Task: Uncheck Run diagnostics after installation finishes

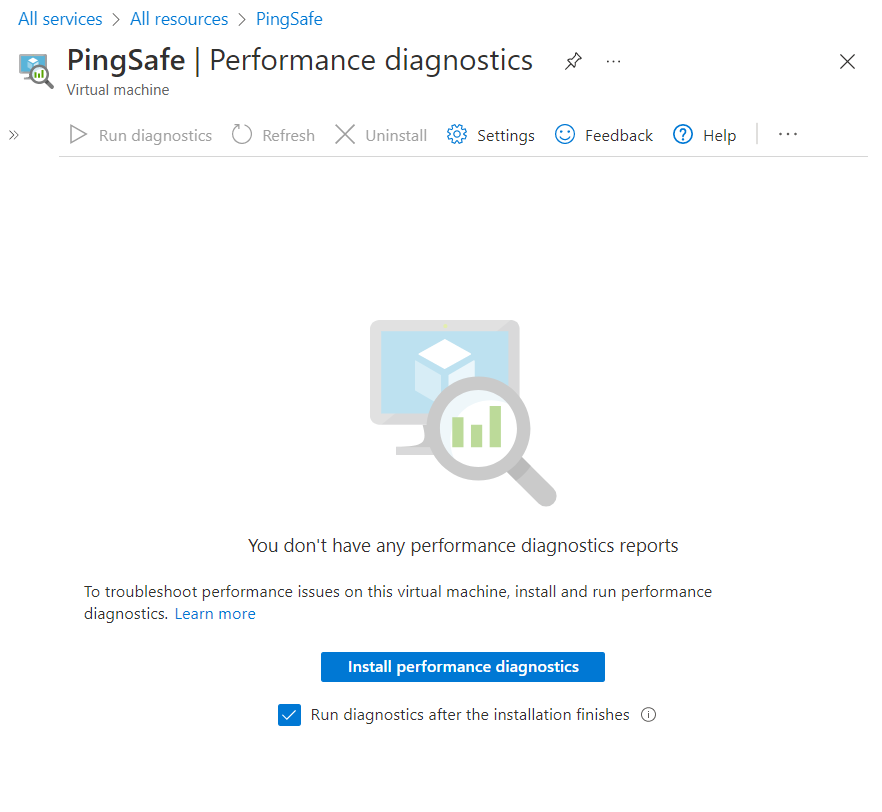Action: point(290,715)
